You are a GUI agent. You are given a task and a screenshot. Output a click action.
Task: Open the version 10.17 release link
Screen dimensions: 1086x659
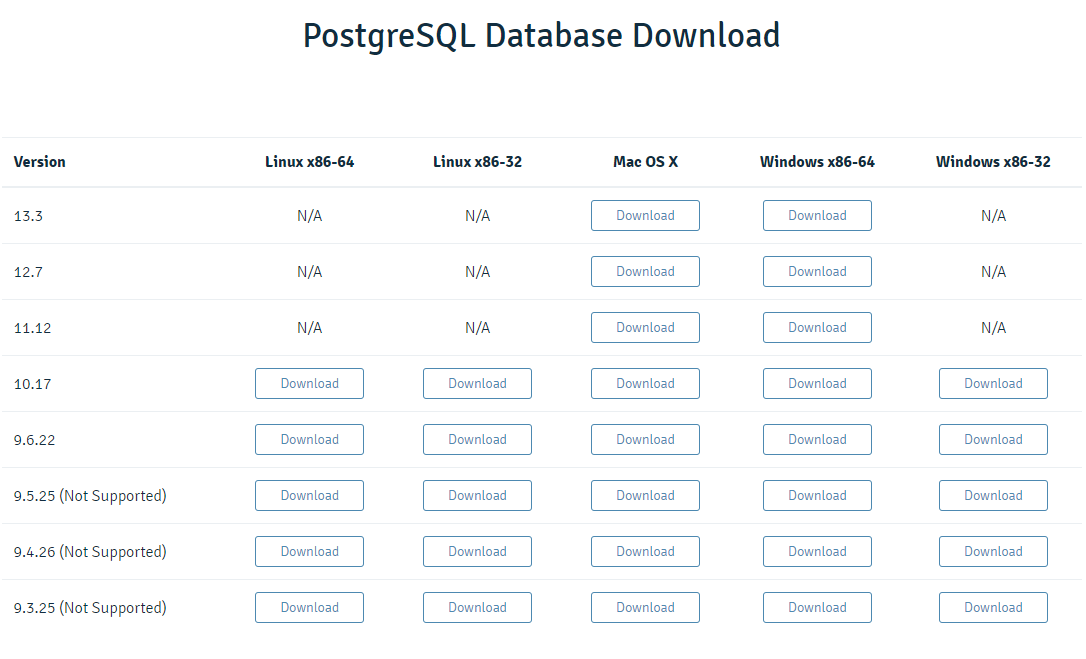coord(30,383)
